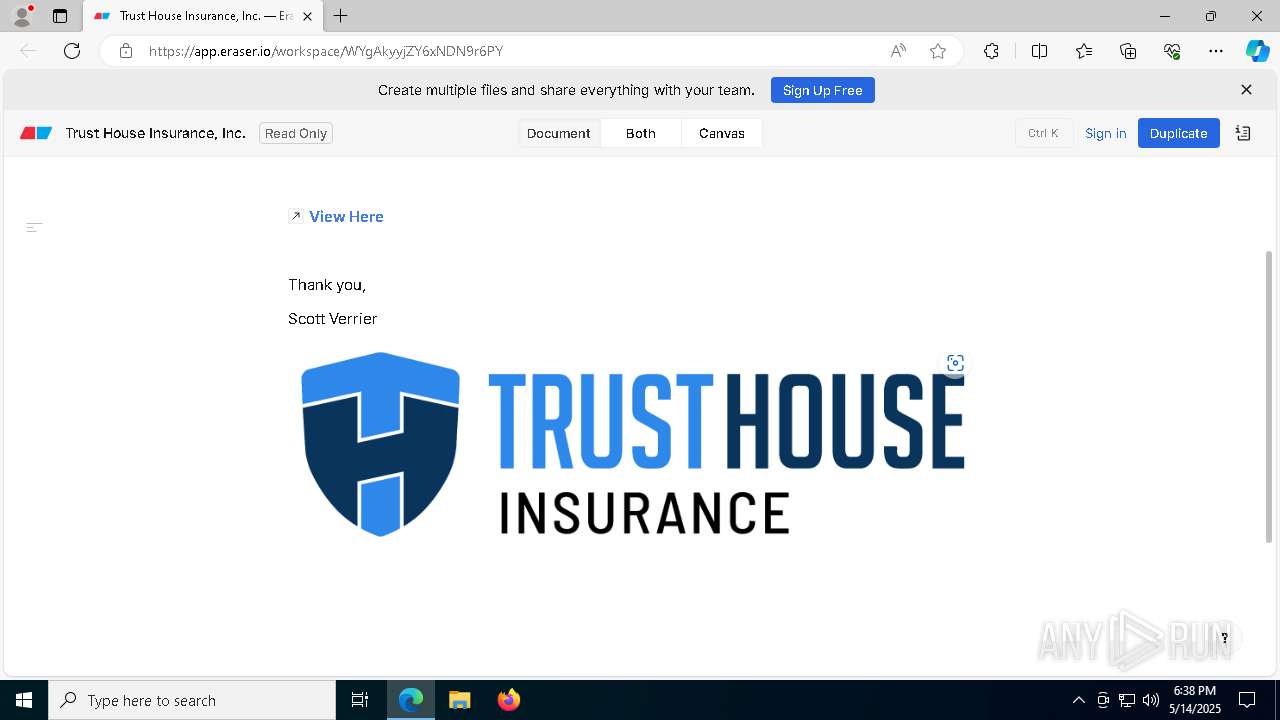Dismiss the sign-up banner
1280x720 pixels.
(1246, 90)
